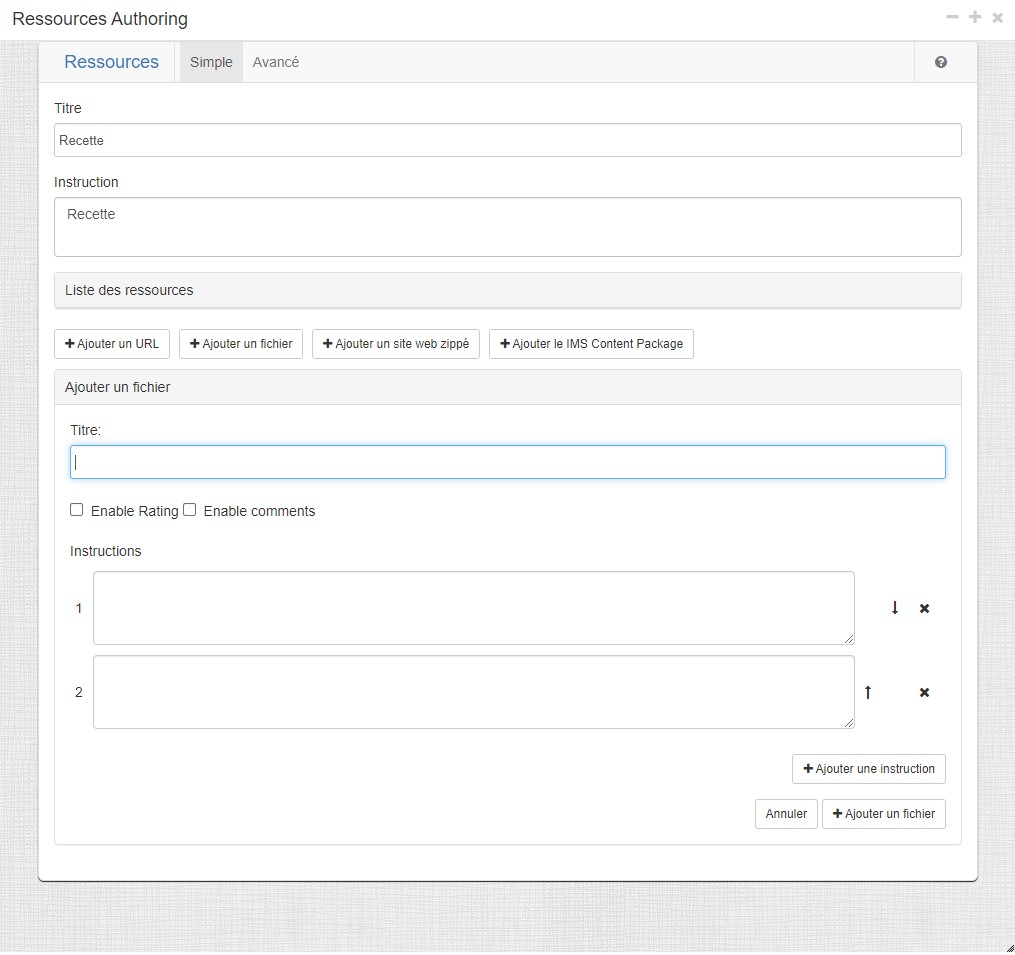Screen dimensions: 1015x955
Task: Click the window resize grip corner
Action: click(1009, 948)
